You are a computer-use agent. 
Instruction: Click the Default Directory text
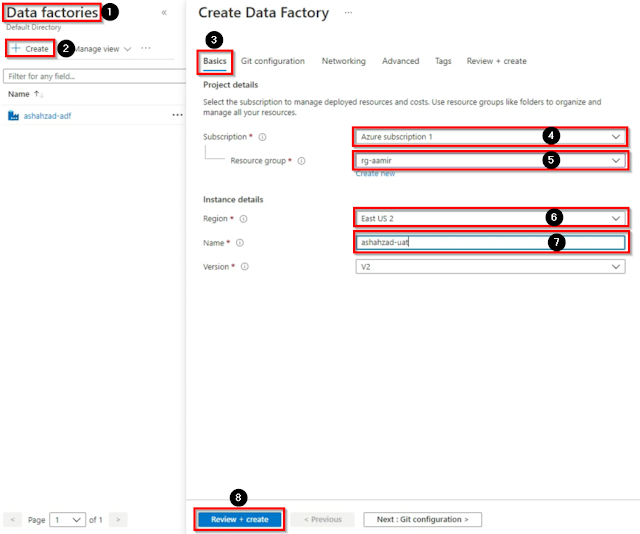click(33, 27)
